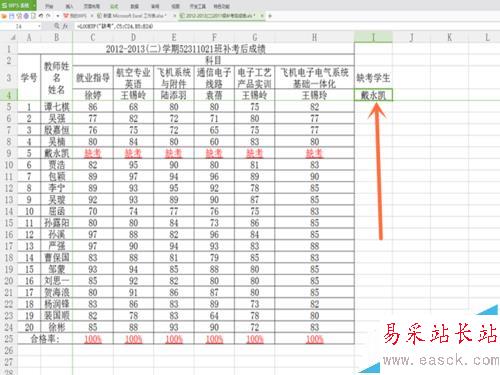Open the 视图 ribbon tab
Viewport: 500px width, 375px height.
(175, 6)
